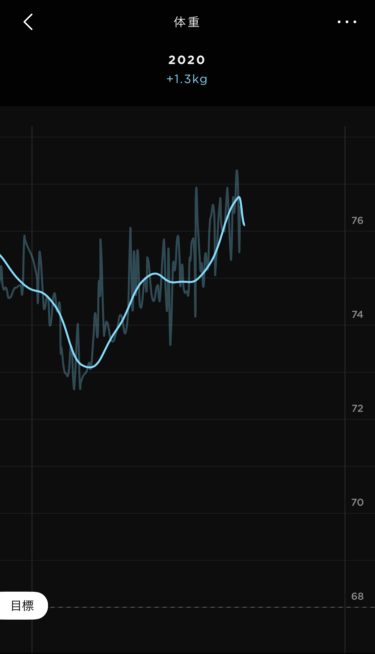The width and height of the screenshot is (375, 654).
Task: Tap the end point of the trend line
Action: (x=244, y=225)
